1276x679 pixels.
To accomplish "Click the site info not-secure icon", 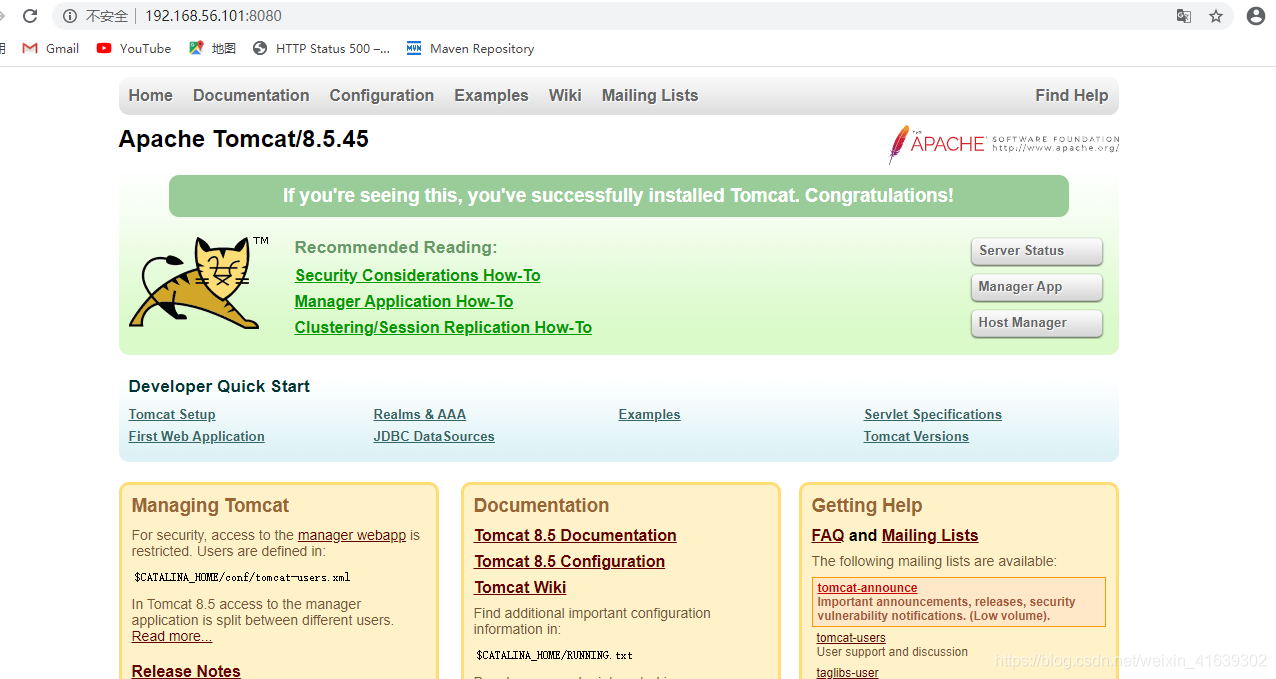I will tap(70, 16).
